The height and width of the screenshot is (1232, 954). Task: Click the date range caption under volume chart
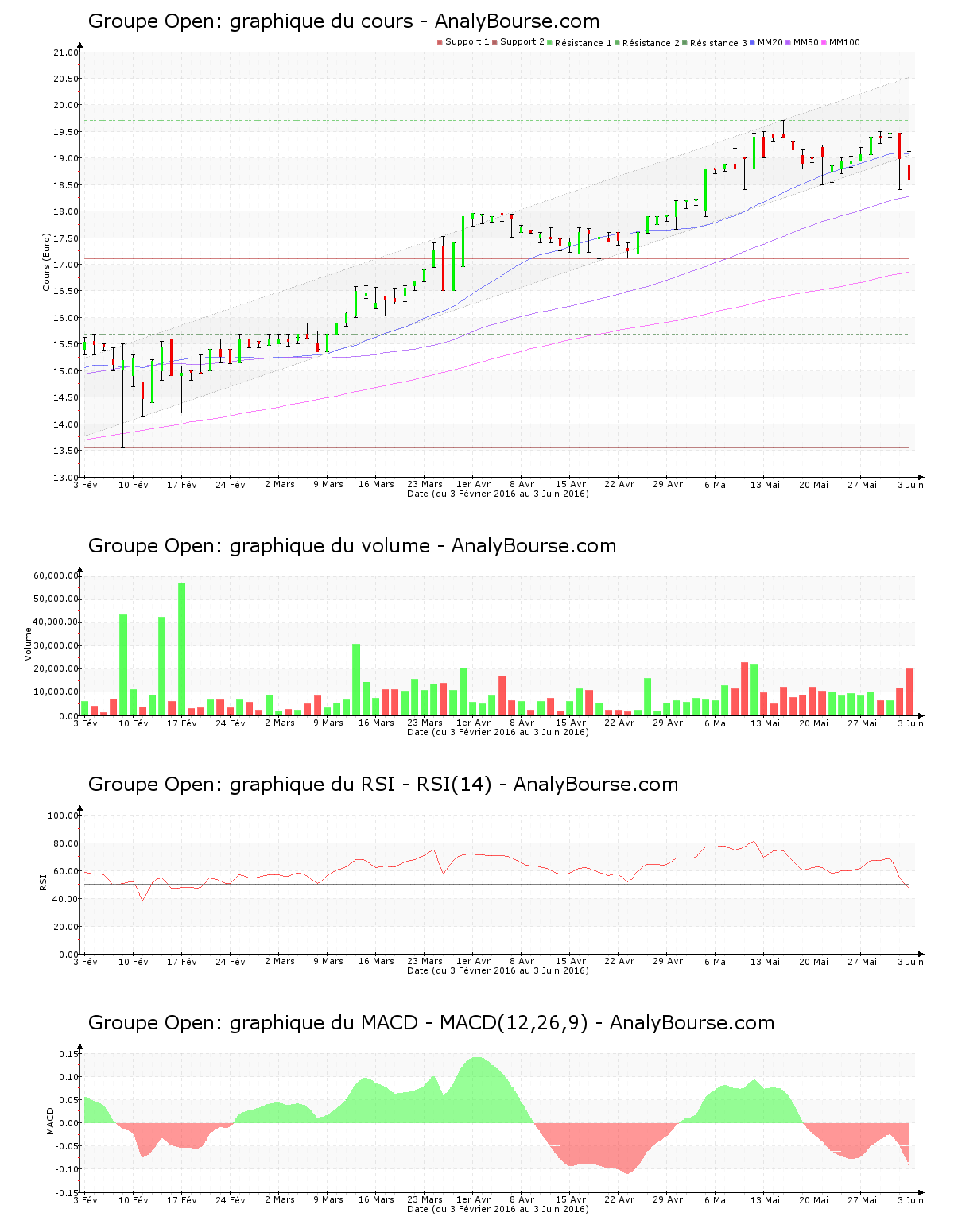(498, 732)
